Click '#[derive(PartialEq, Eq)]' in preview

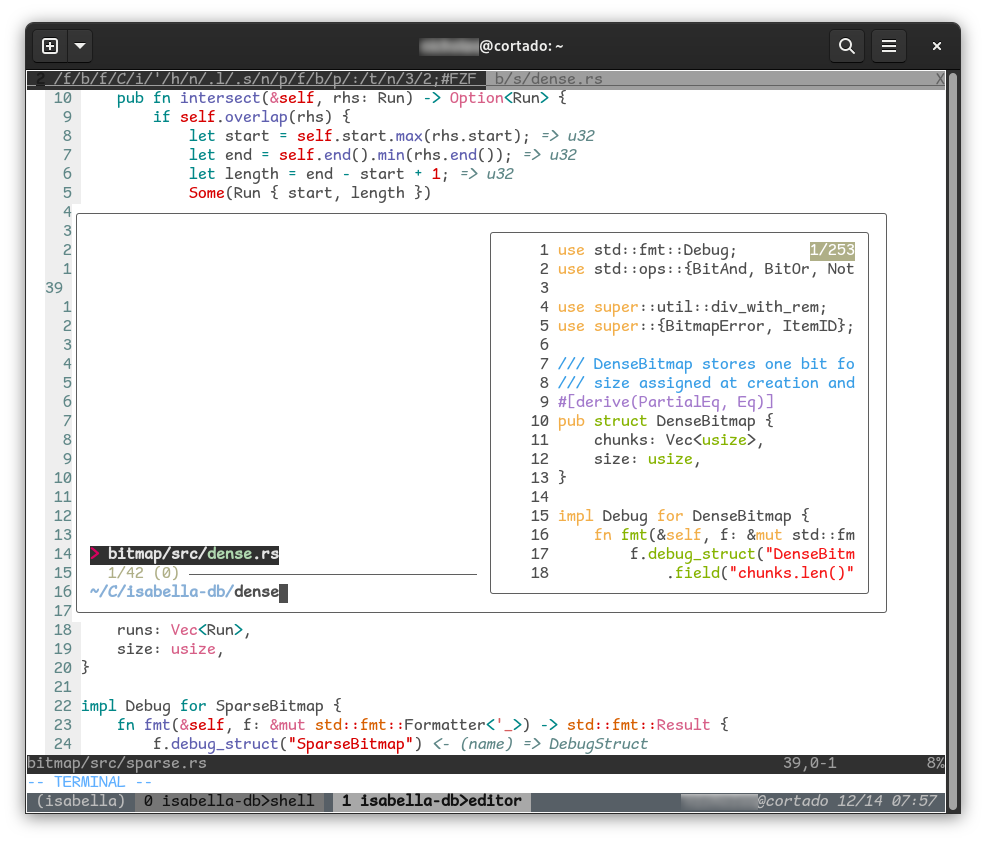click(x=665, y=402)
